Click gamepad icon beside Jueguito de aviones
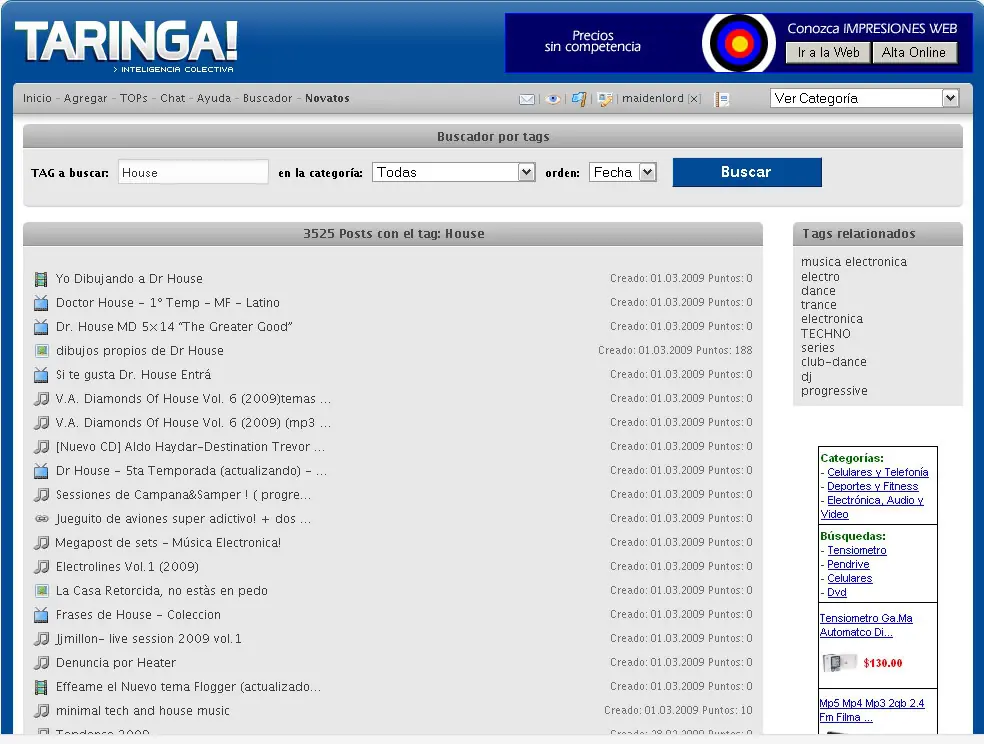The height and width of the screenshot is (744, 984). pyautogui.click(x=41, y=519)
